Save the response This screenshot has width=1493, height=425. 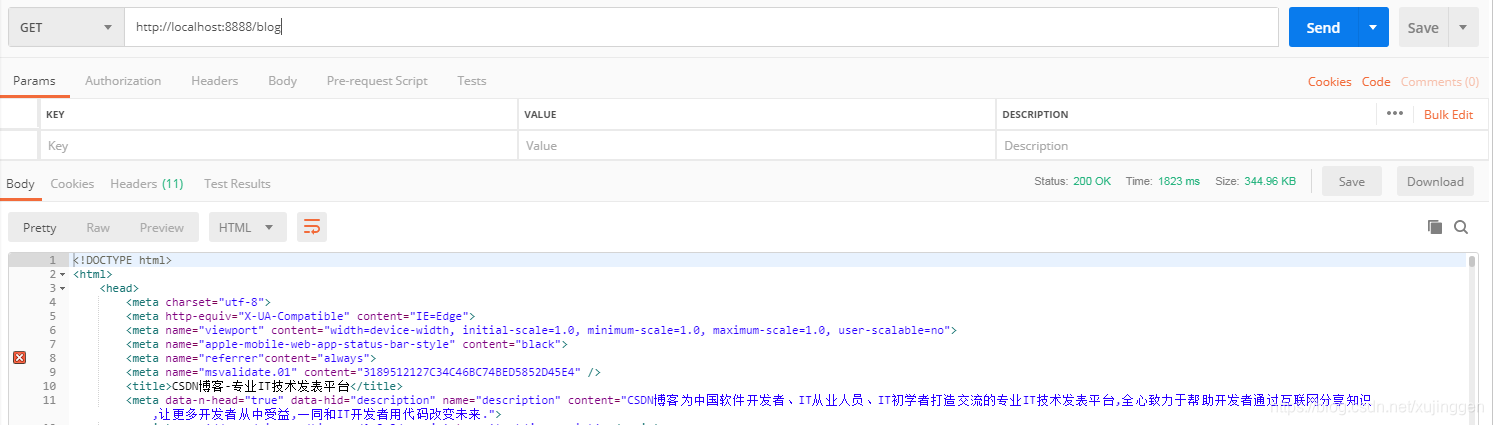(x=1351, y=181)
